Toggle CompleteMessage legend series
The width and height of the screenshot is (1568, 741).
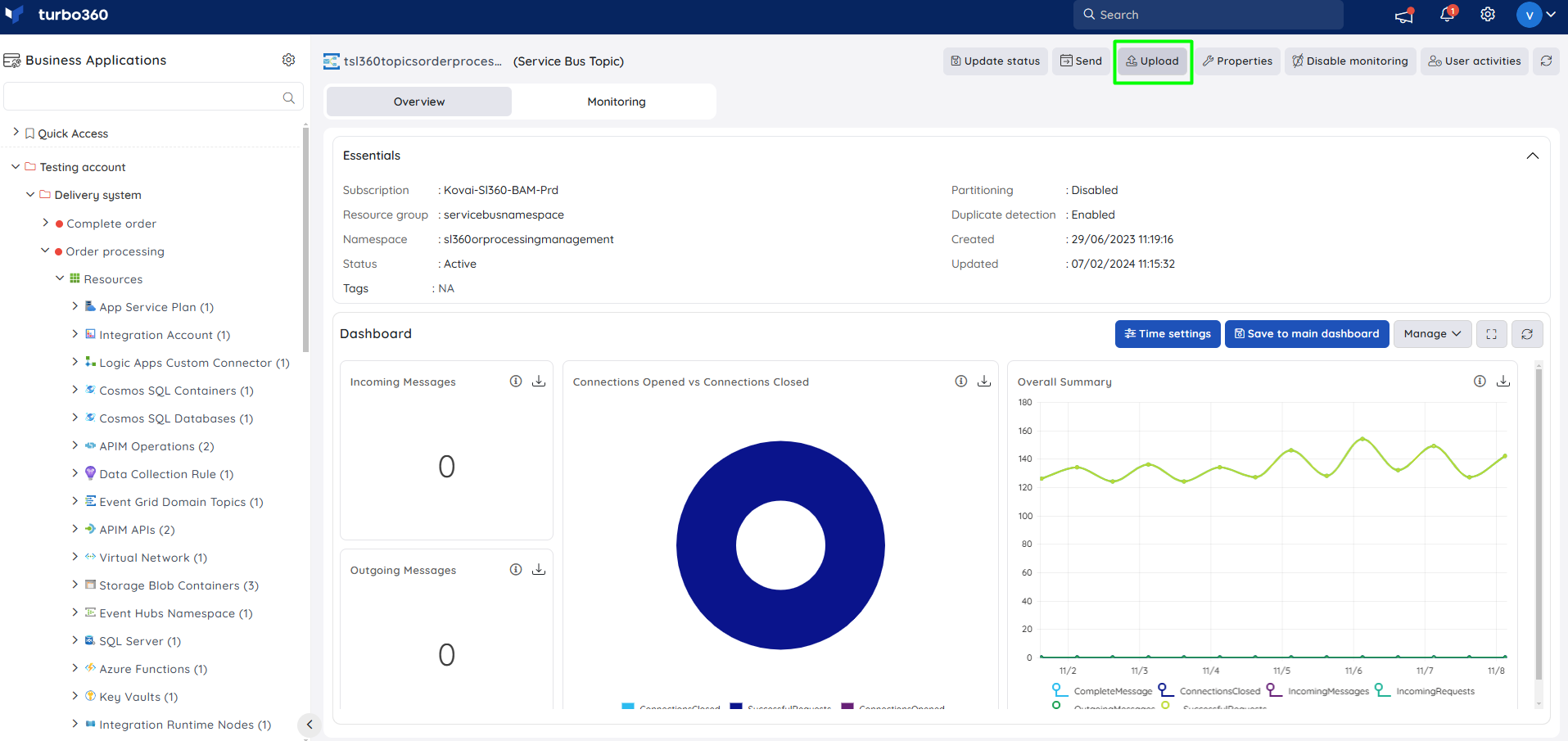(x=1102, y=691)
